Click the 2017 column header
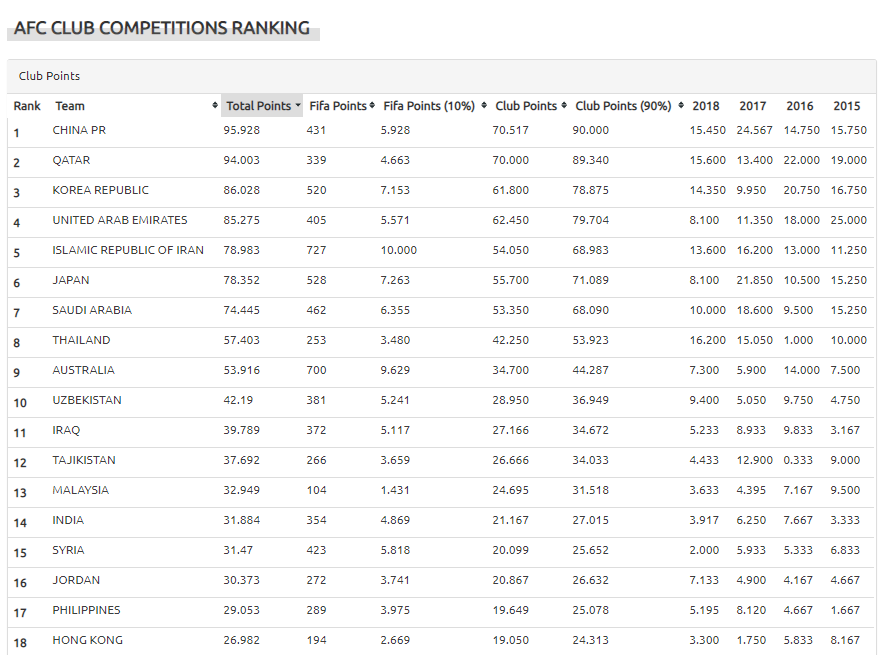Image resolution: width=885 pixels, height=655 pixels. pos(752,106)
